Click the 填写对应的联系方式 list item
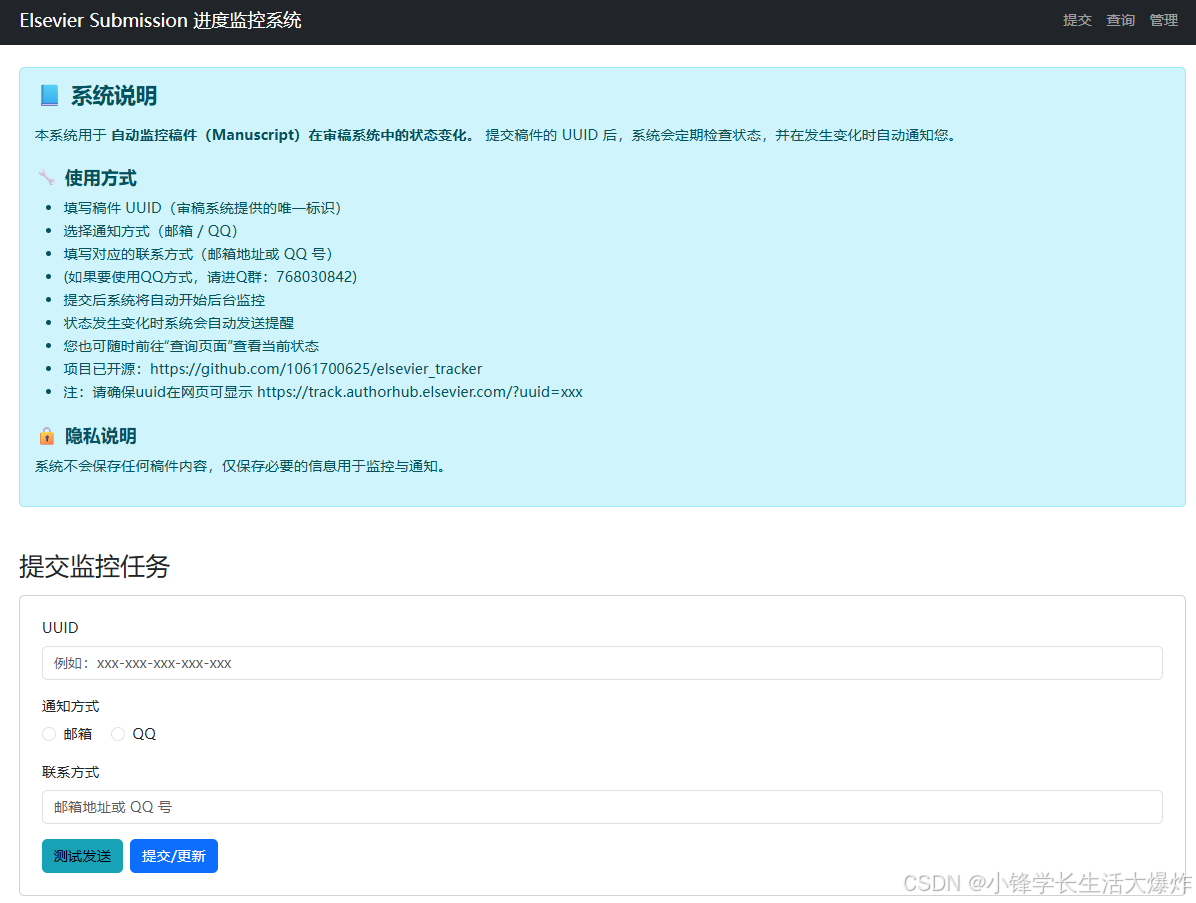Screen dimensions: 1196x903 (198, 254)
